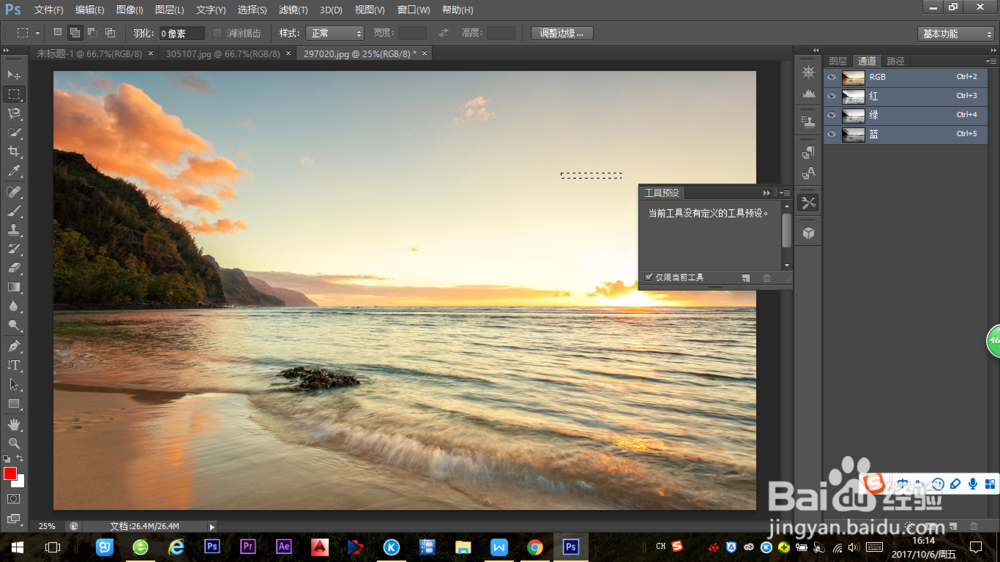This screenshot has height=562, width=1000.
Task: Click Add to Selection mode button
Action: coord(75,33)
